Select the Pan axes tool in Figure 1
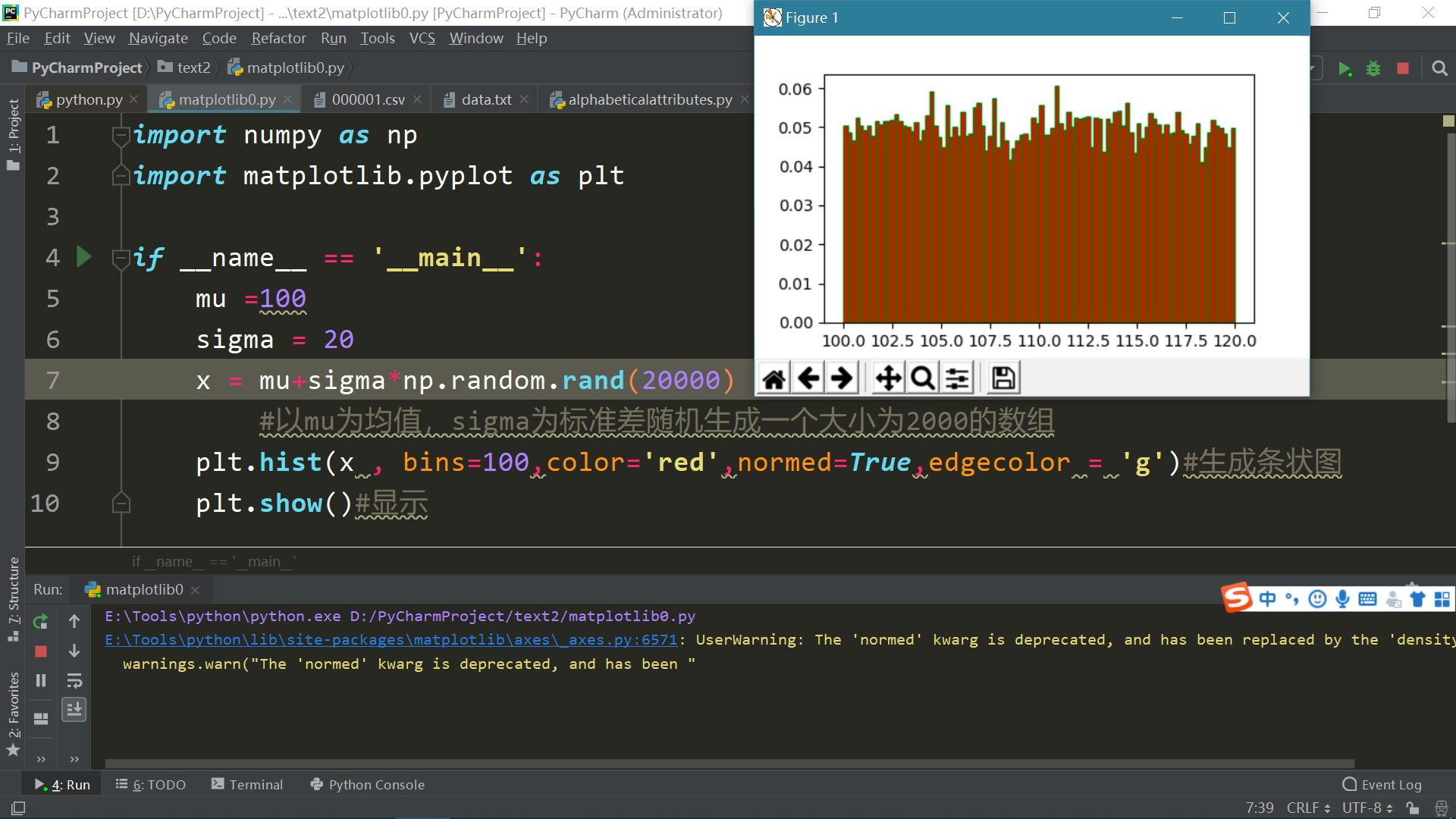This screenshot has height=819, width=1456. point(888,378)
